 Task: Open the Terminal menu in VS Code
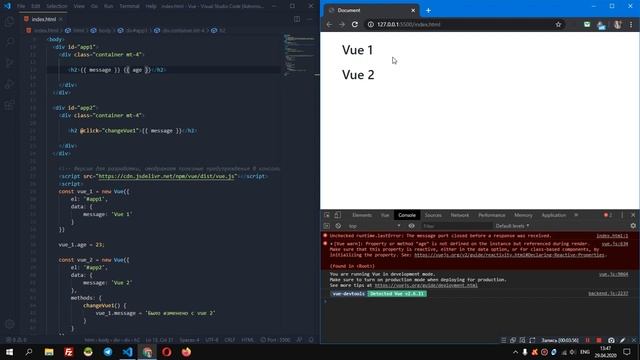coord(129,6)
